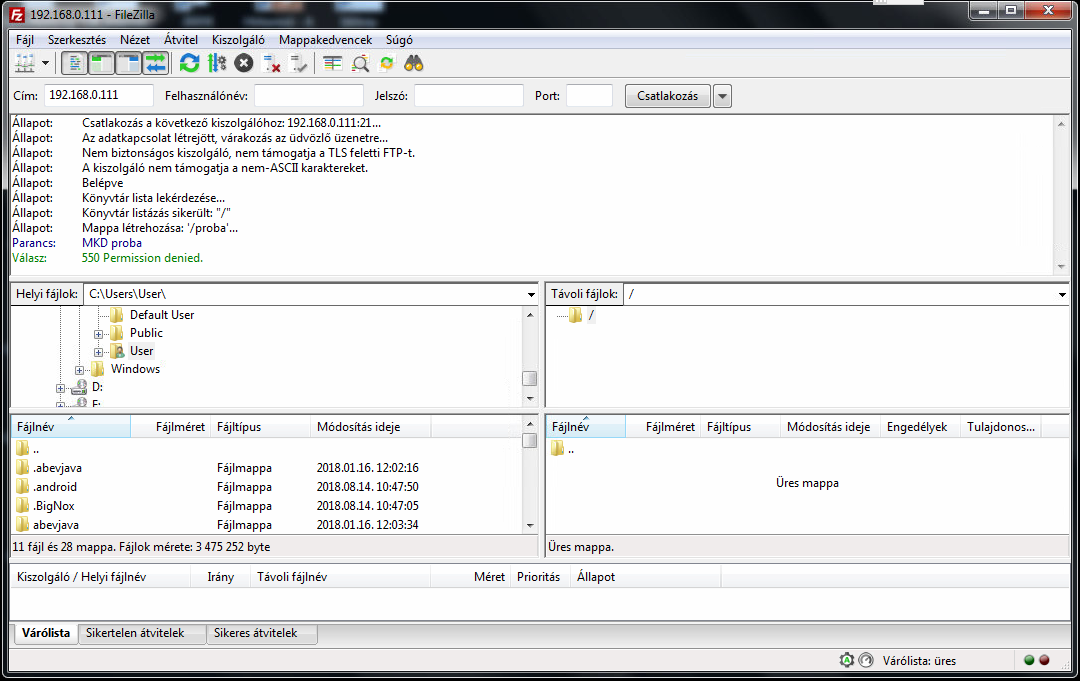Viewport: 1080px width, 681px height.
Task: Open directory listing filters dialog
Action: coord(333,64)
